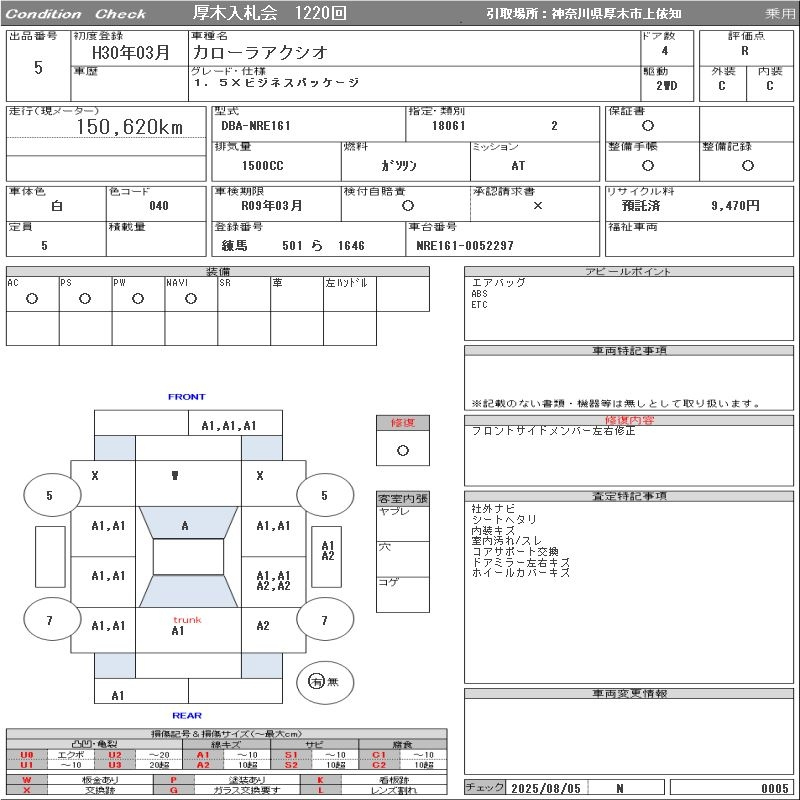The image size is (800, 800).
Task: Click the circle under 整備手帳
Action: [648, 165]
